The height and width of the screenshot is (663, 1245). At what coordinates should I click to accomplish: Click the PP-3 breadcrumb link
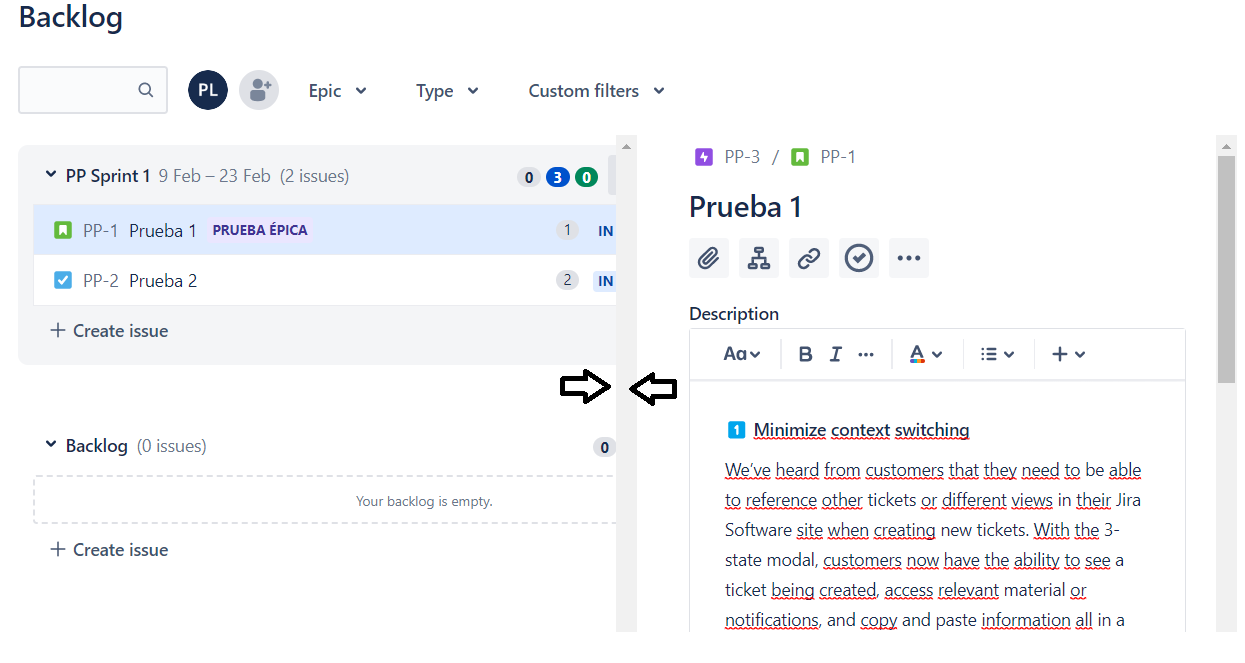click(x=741, y=157)
